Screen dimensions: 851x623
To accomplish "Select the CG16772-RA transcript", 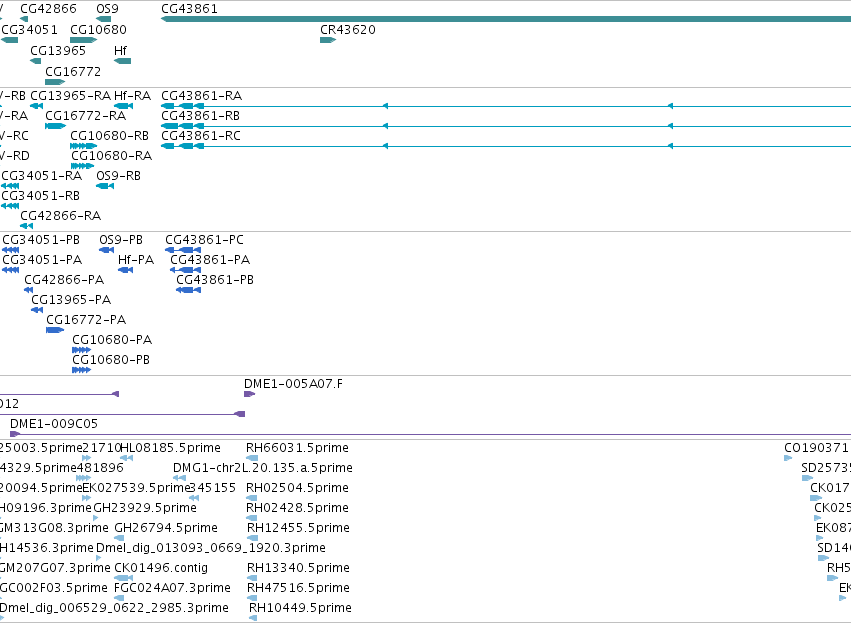I will [x=55, y=126].
